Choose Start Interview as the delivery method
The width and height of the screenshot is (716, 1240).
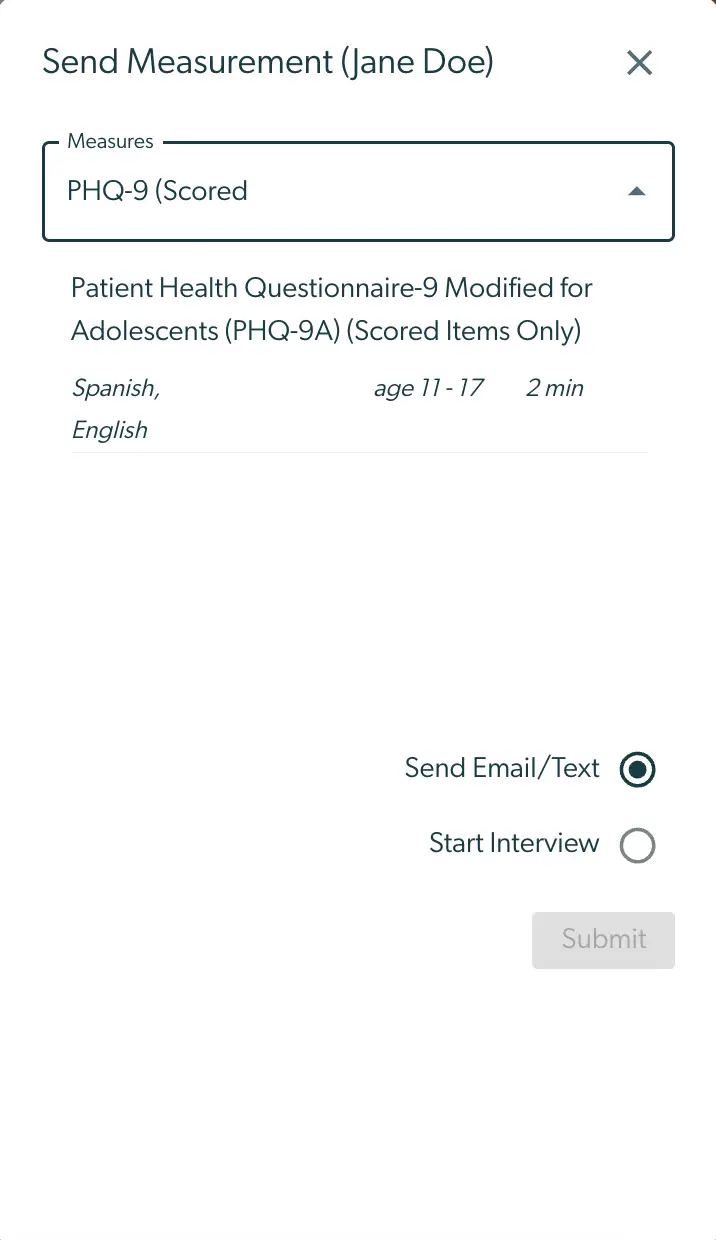pos(637,845)
